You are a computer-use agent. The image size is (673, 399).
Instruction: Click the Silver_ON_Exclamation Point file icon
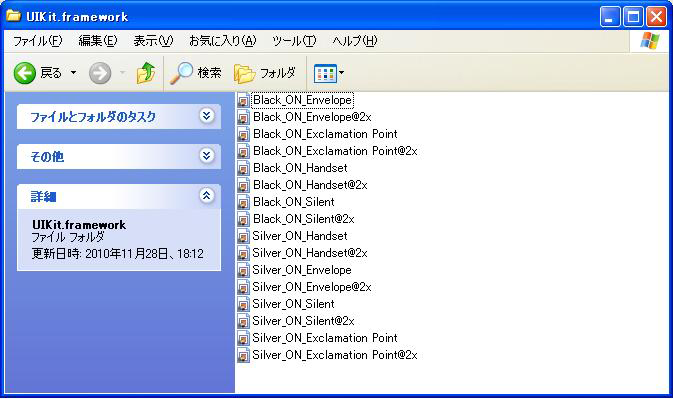243,338
